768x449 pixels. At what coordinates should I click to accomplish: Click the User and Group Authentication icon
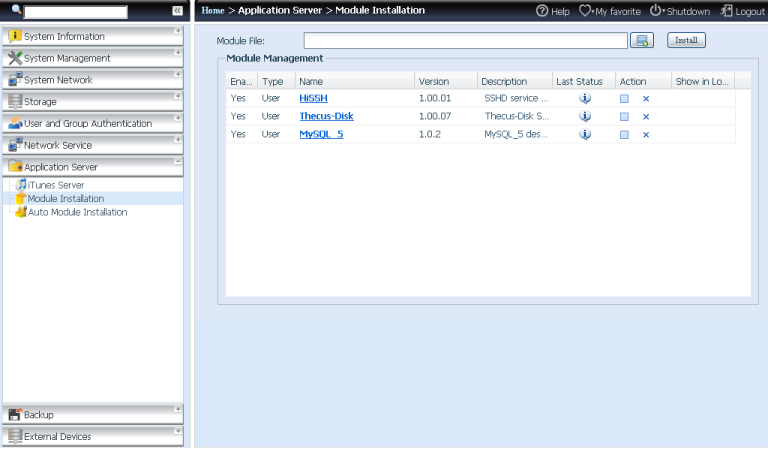15,123
